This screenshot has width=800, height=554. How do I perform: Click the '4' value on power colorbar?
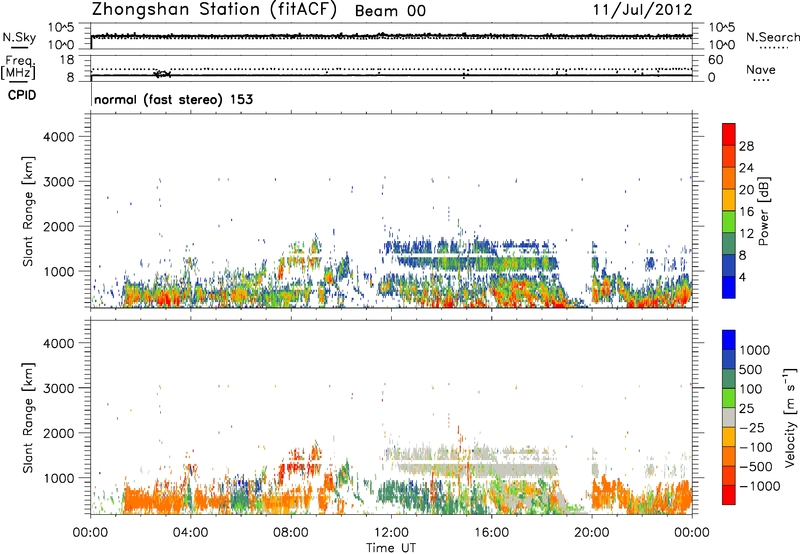click(742, 278)
